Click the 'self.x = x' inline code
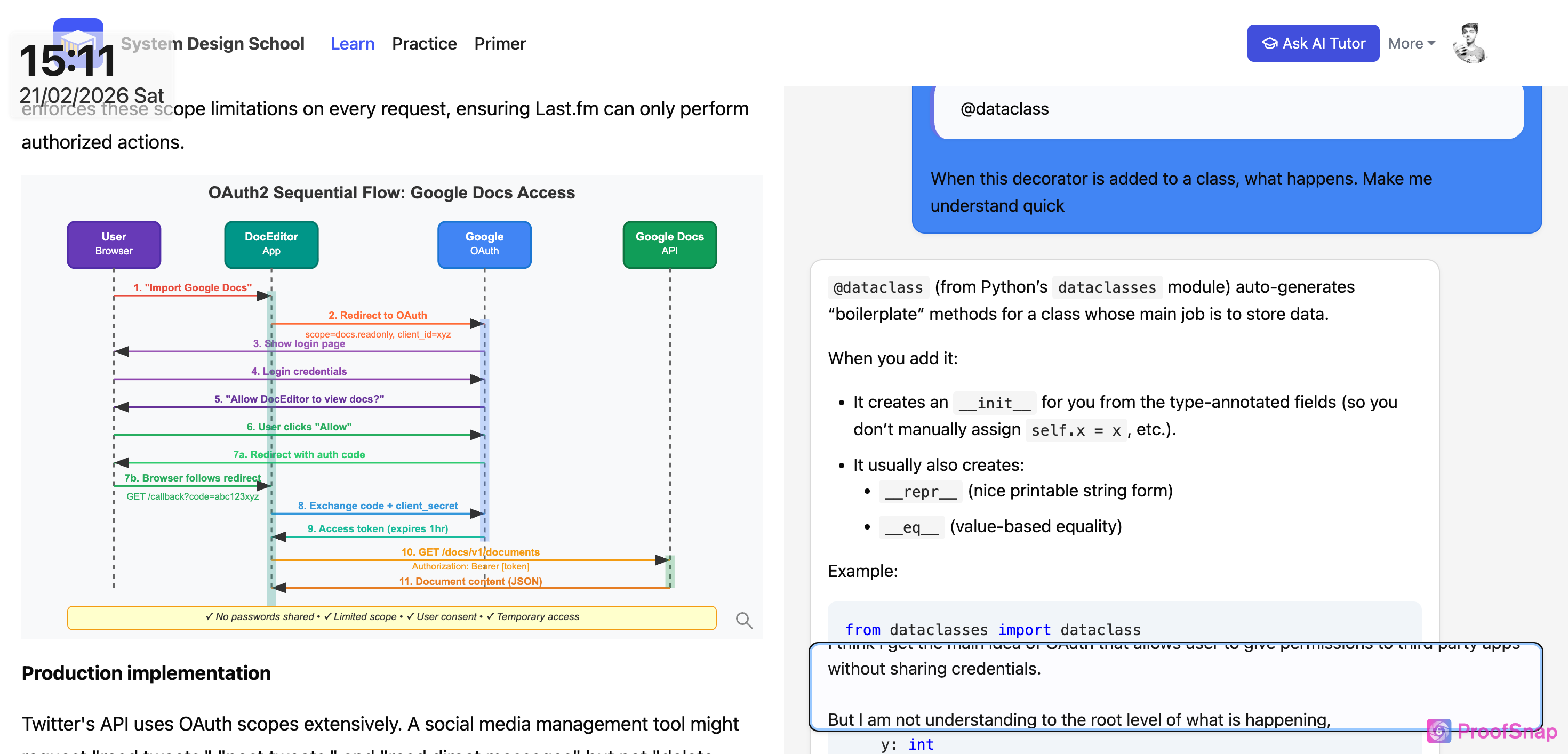The image size is (1568, 754). pos(1076,430)
